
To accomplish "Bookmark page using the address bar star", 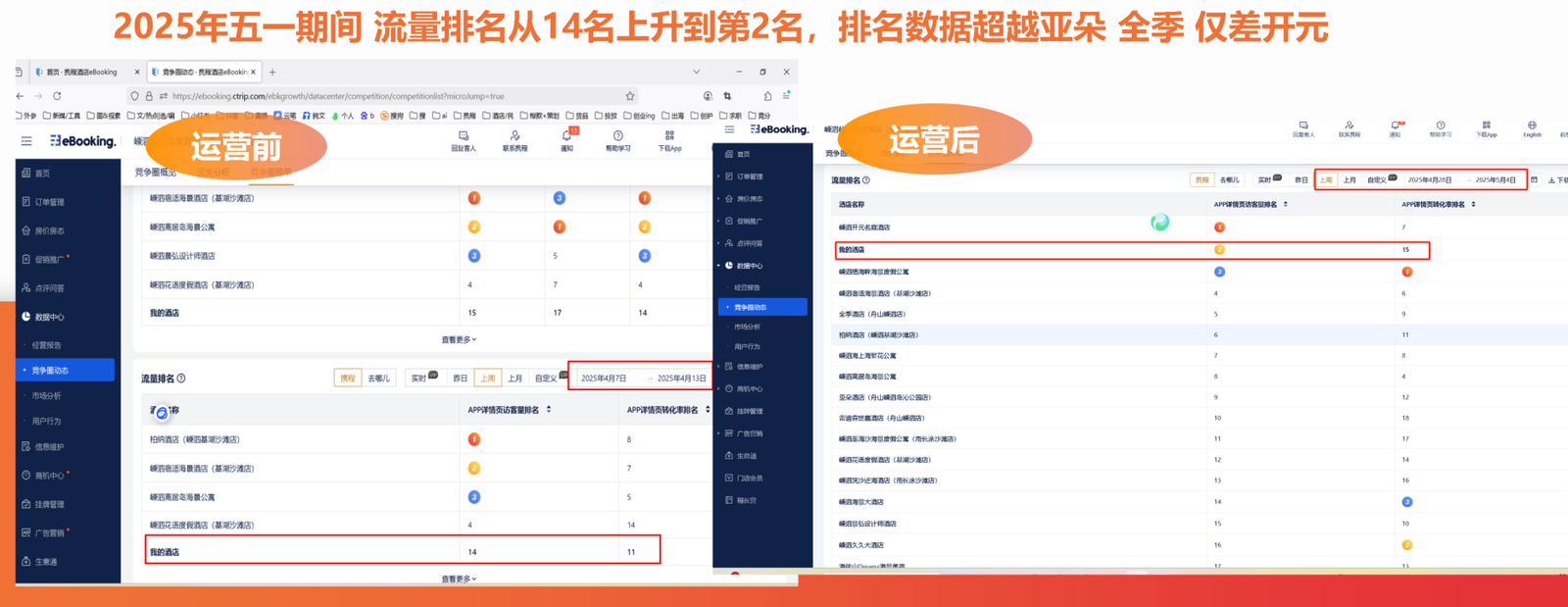I will [630, 96].
